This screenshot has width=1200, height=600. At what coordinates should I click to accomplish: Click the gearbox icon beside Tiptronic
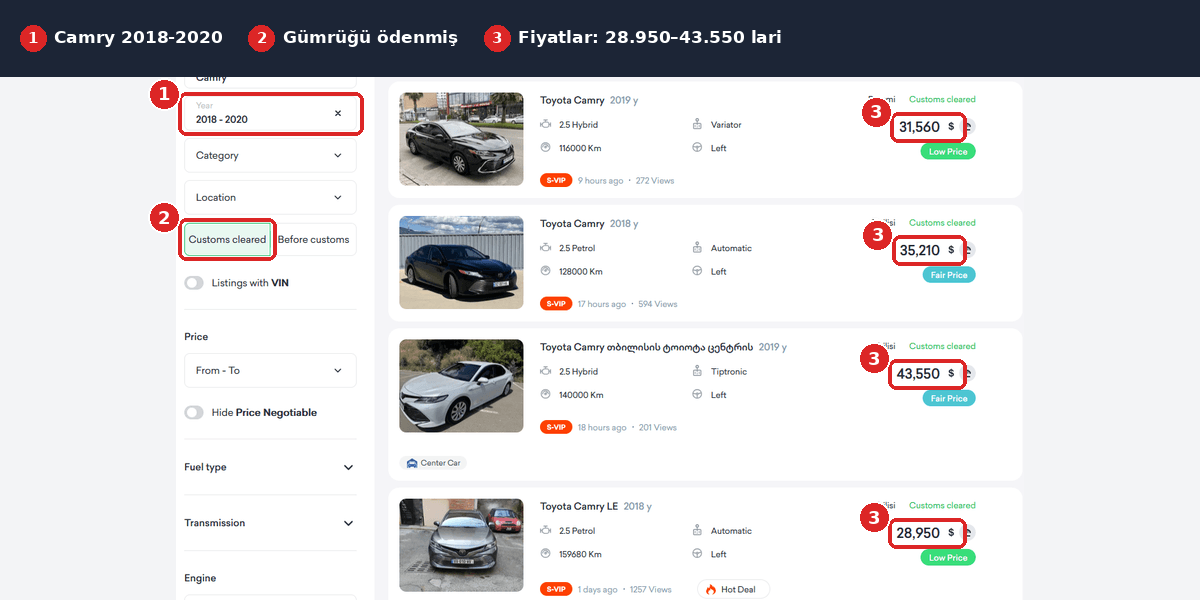(x=697, y=371)
